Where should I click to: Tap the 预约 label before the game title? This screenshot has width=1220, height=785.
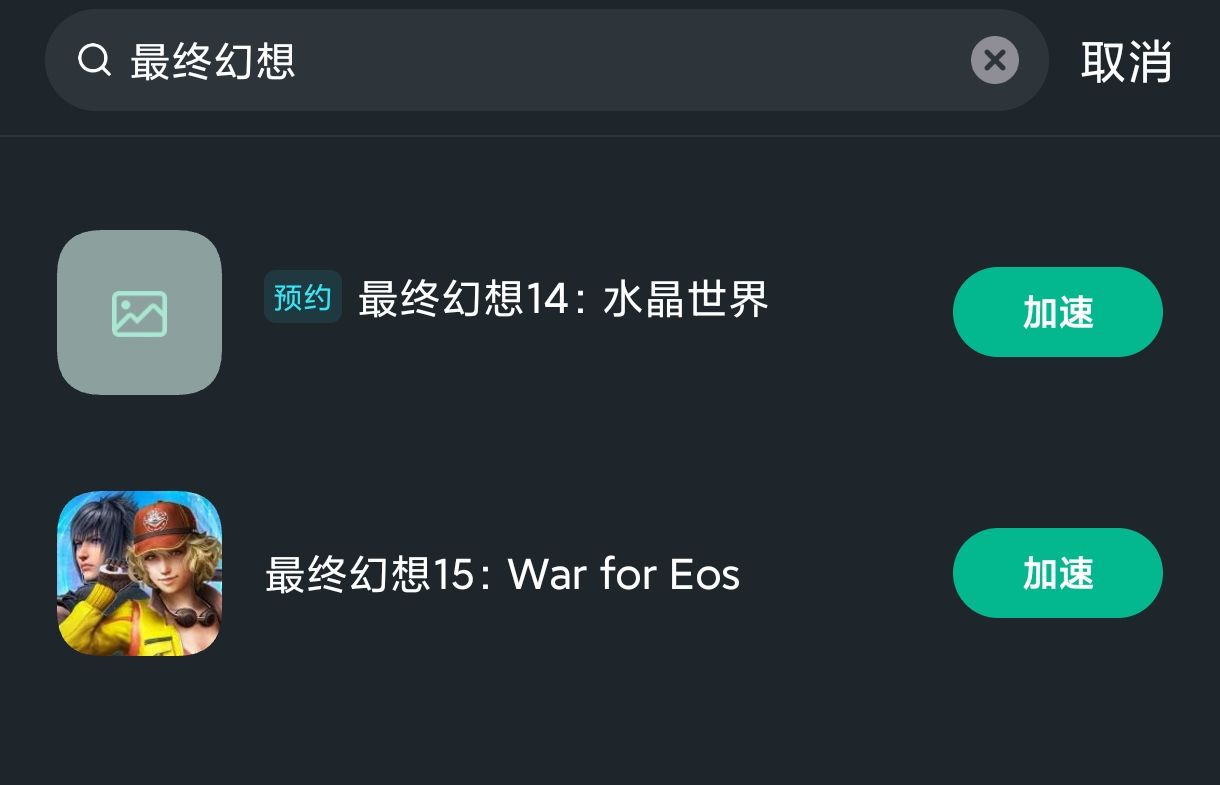point(303,296)
